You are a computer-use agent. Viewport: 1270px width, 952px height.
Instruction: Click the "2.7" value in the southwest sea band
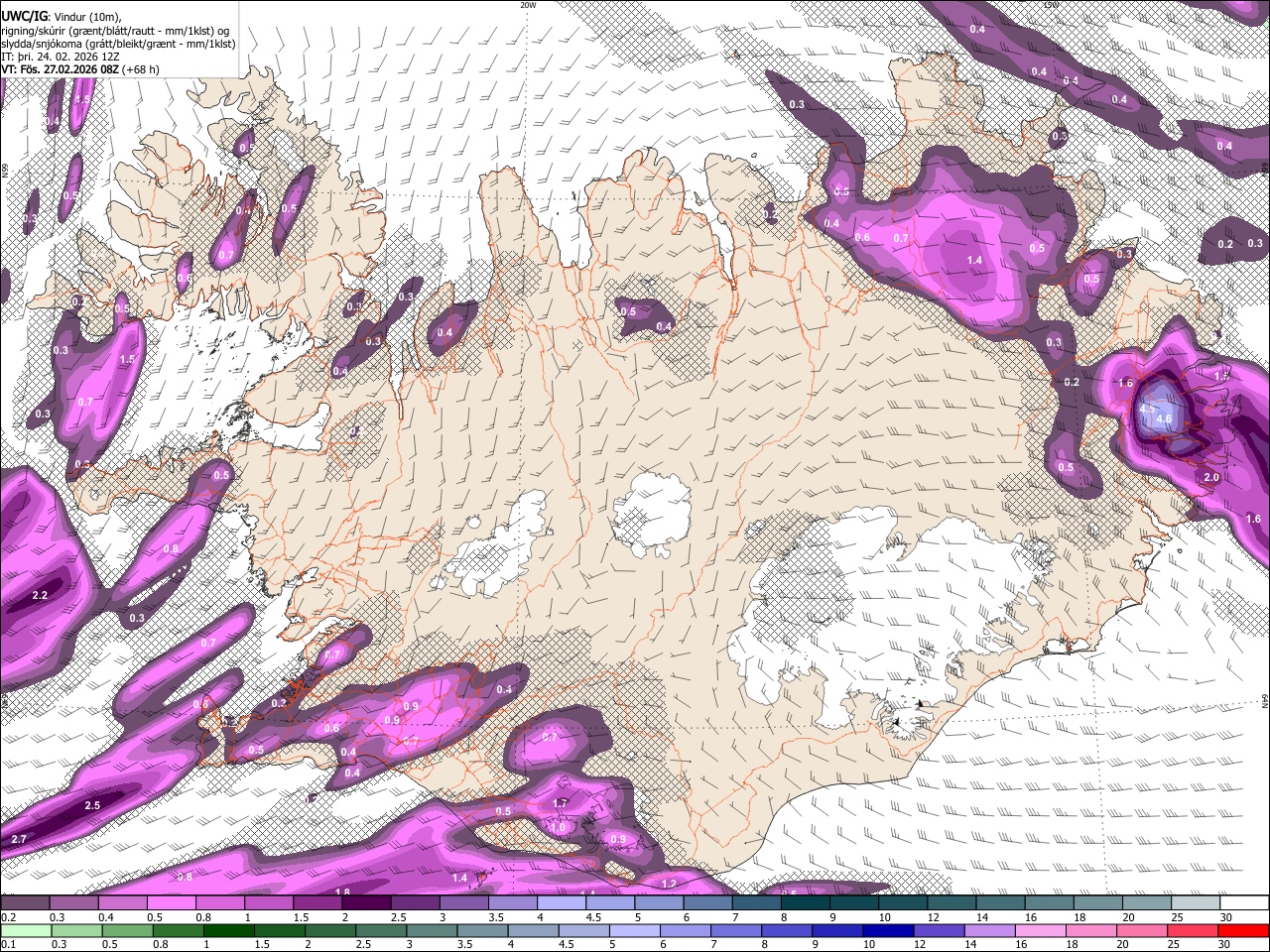coord(19,839)
